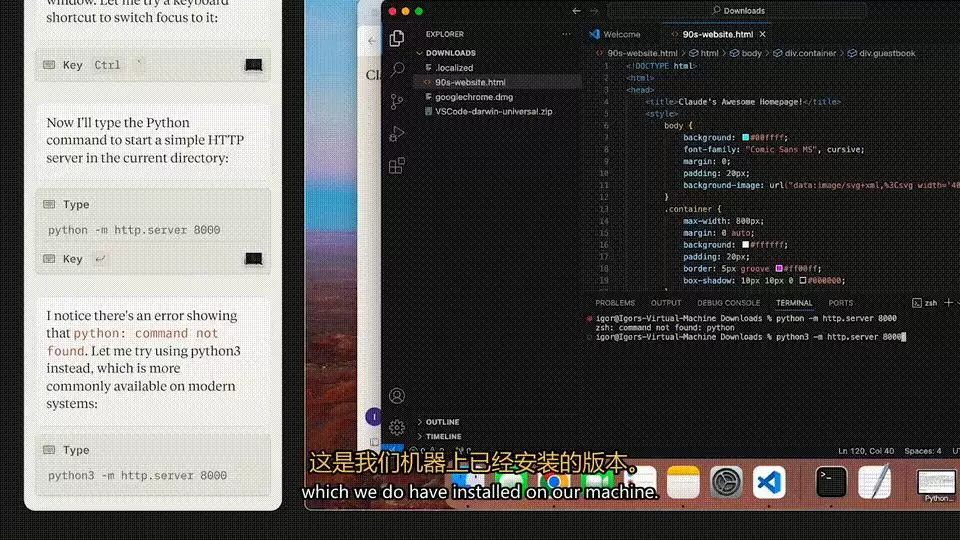Open the Explorer view in activity bar
The width and height of the screenshot is (960, 540).
[x=397, y=38]
